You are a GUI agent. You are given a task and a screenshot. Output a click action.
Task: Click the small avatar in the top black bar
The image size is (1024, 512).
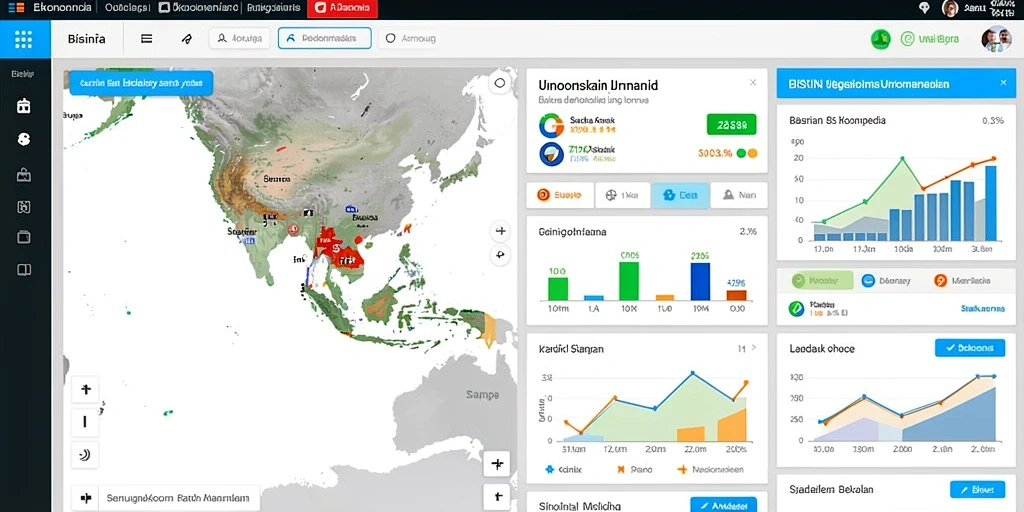pyautogui.click(x=950, y=8)
